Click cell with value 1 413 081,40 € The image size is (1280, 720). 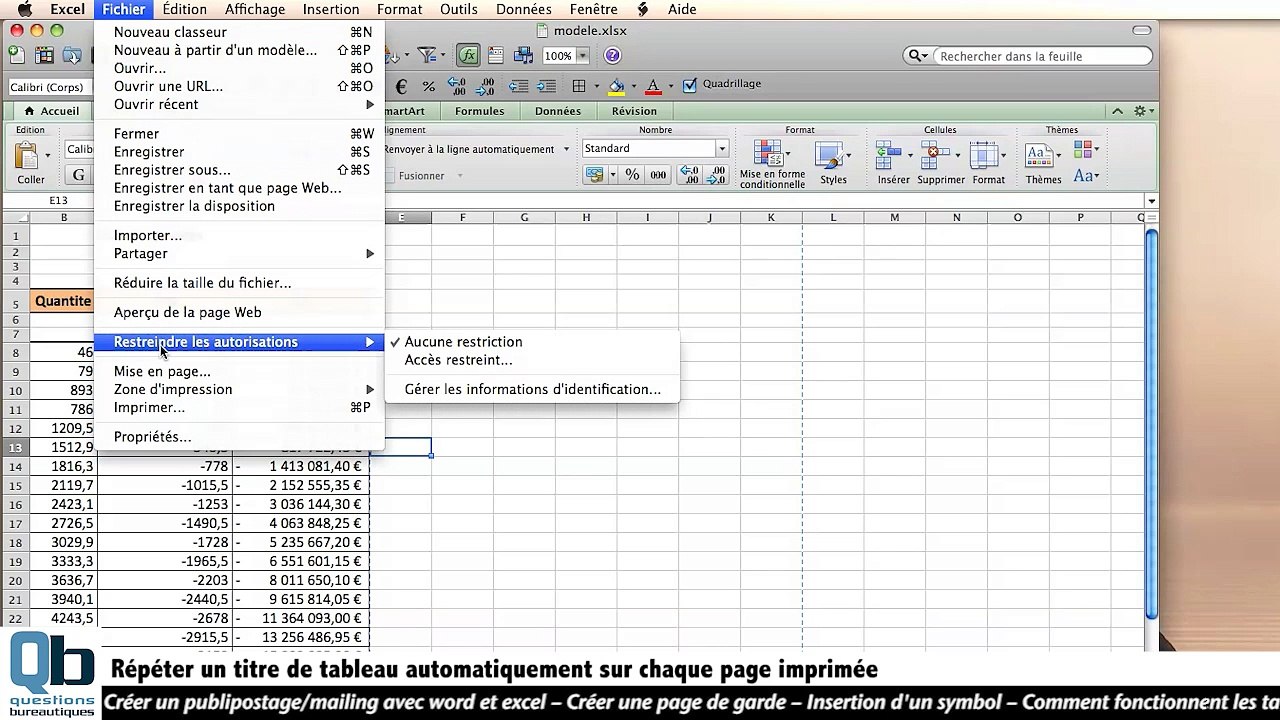[x=302, y=466]
